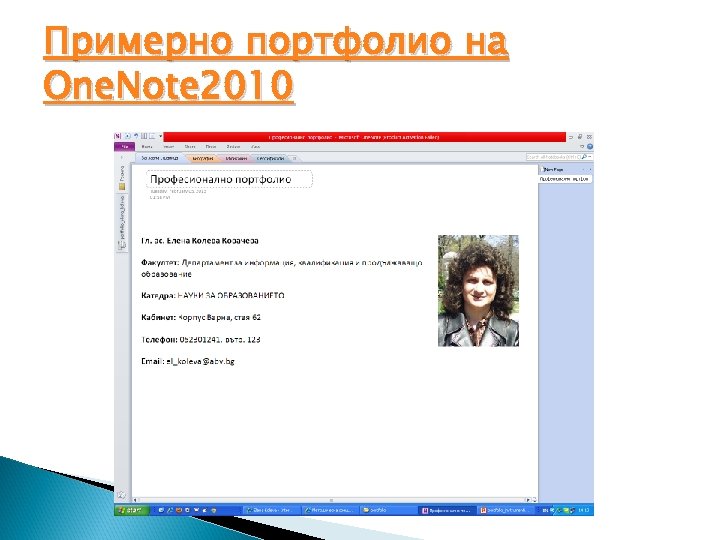Switch to the Share ribbon tab
720x540 pixels.
tap(190, 146)
